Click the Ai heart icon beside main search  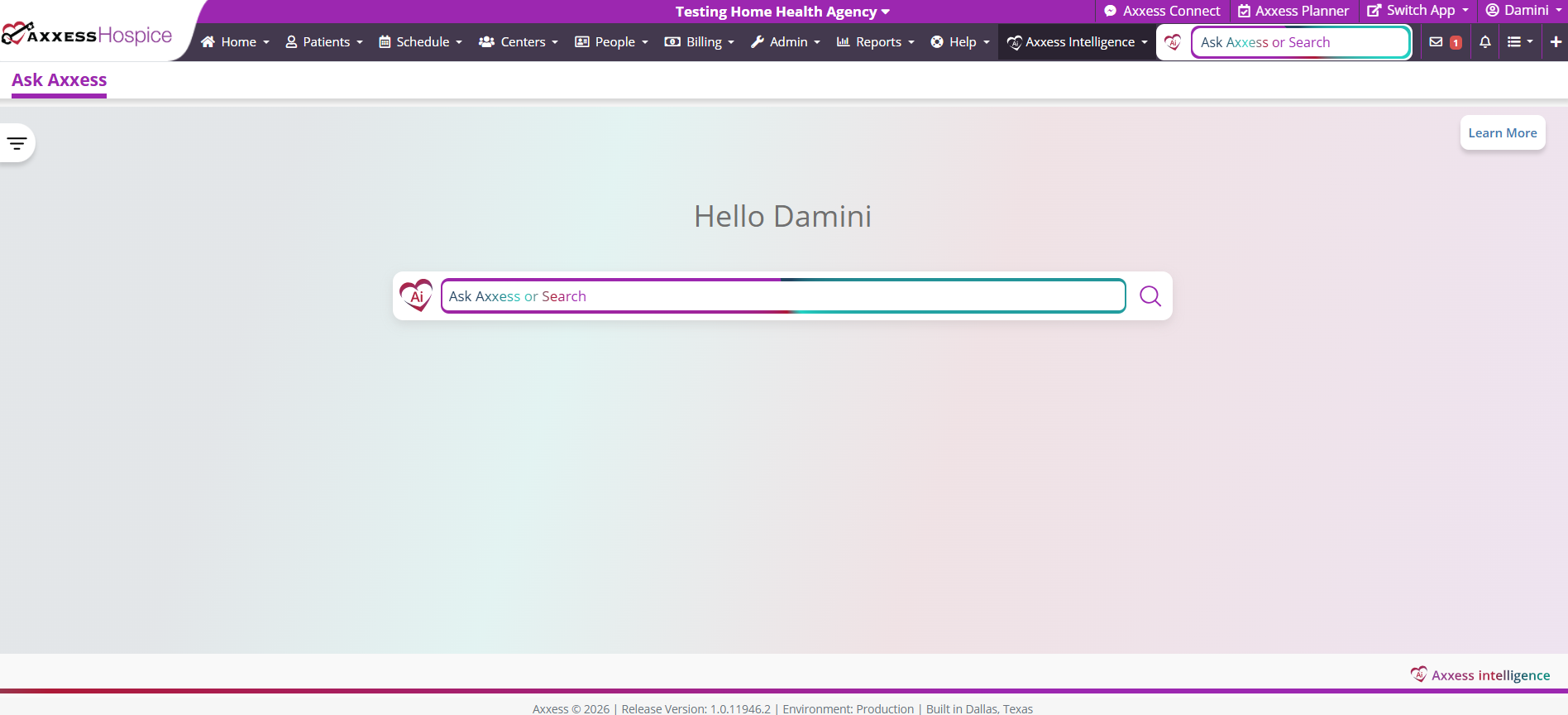tap(416, 295)
